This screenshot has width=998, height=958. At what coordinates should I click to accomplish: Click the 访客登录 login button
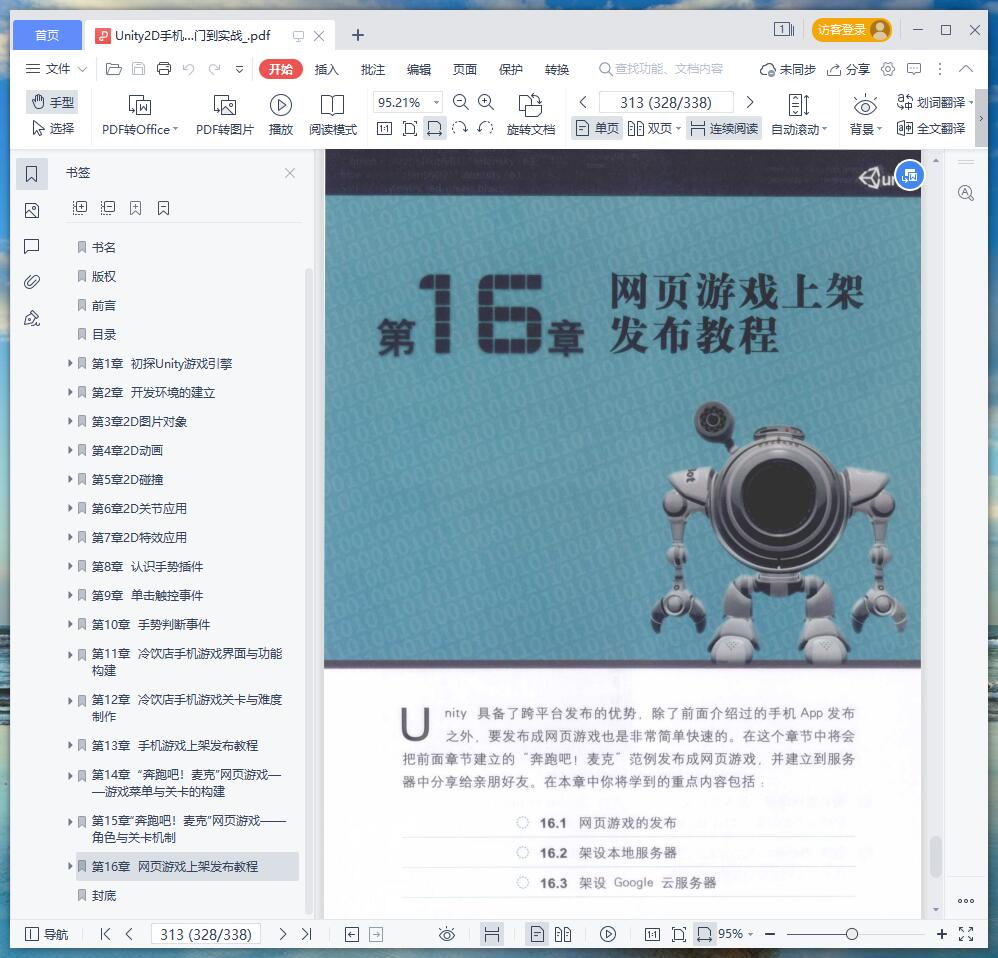coord(851,30)
